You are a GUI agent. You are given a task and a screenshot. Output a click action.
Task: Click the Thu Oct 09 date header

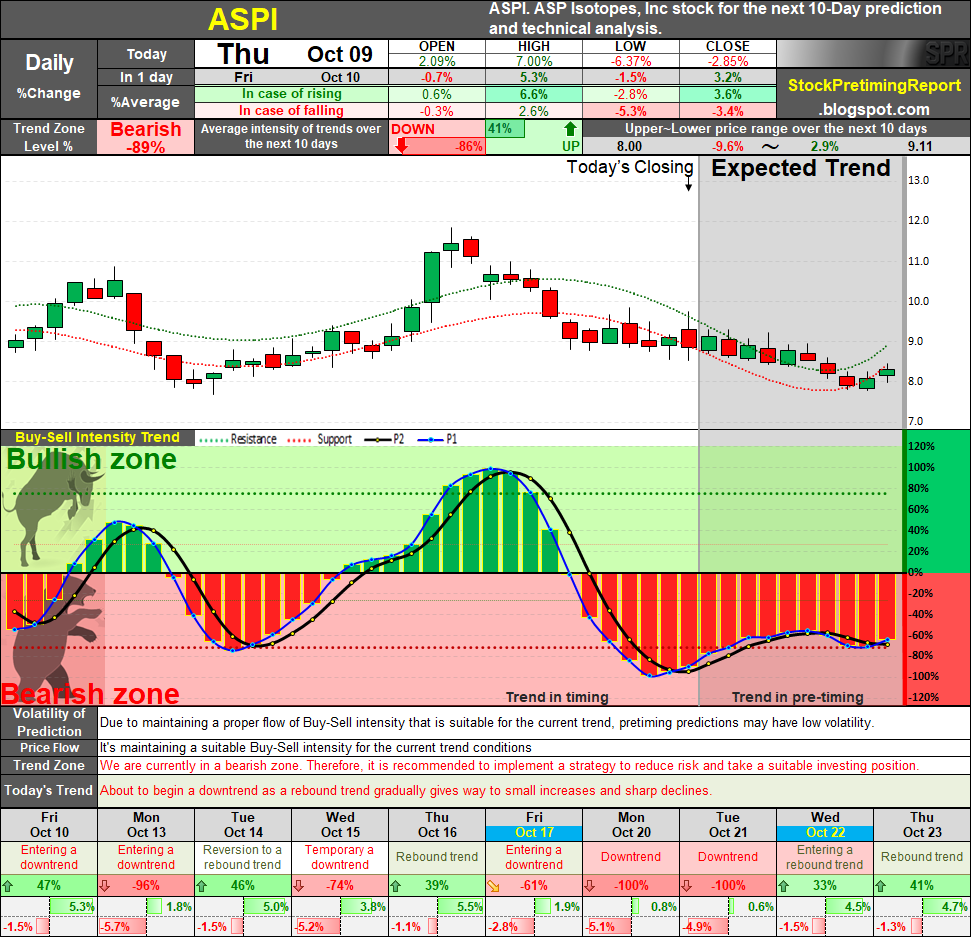coord(292,54)
